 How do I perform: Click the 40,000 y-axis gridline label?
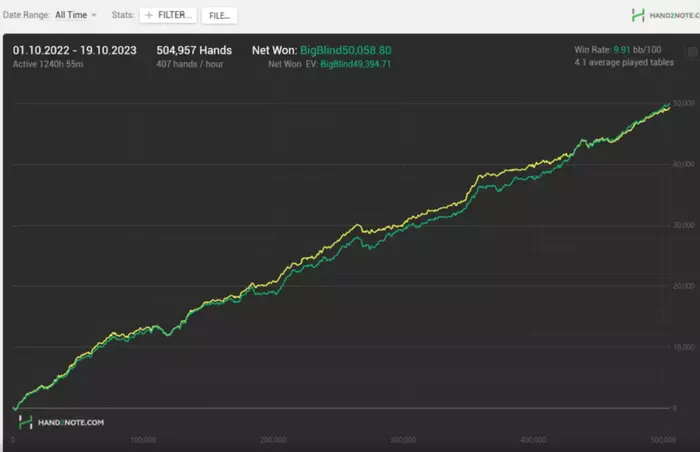(683, 164)
